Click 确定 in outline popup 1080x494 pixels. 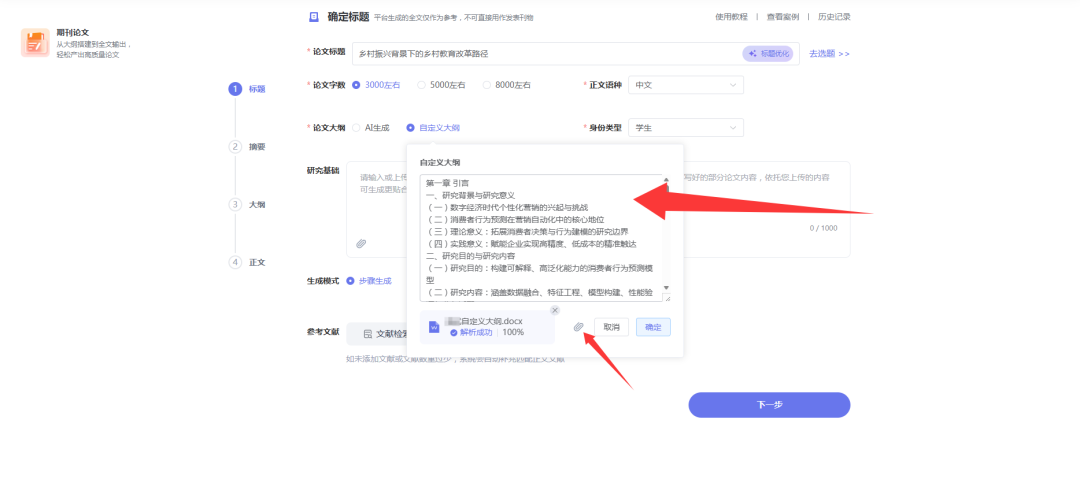(653, 327)
